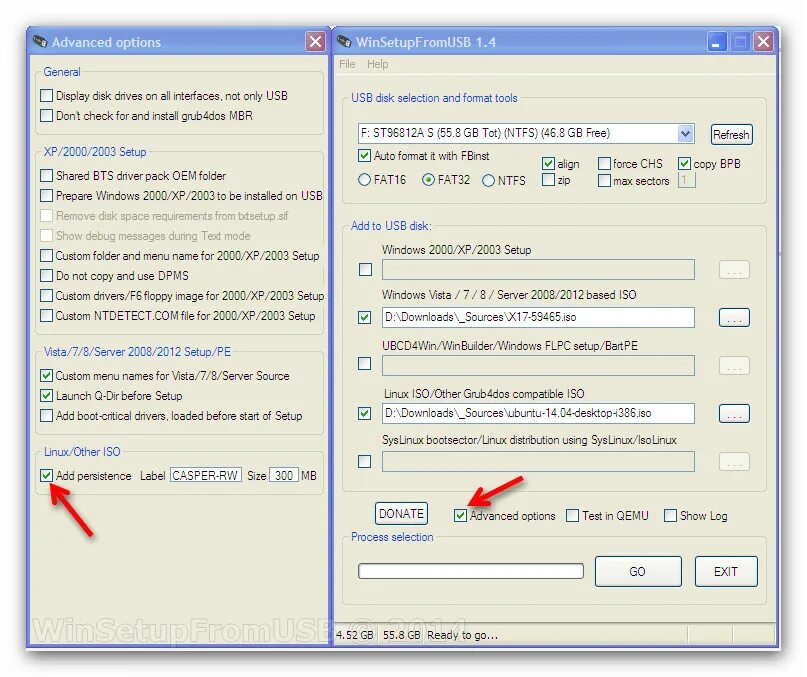Select the FAT16 radio button
This screenshot has width=807, height=677.
tap(364, 180)
